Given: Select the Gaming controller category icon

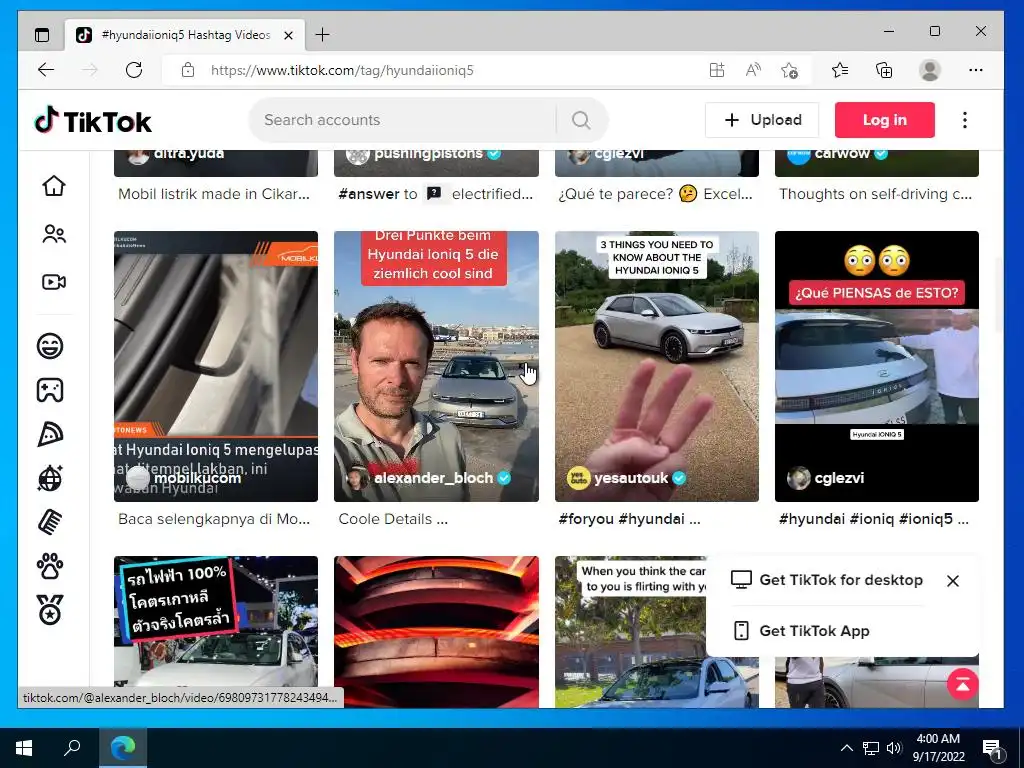Looking at the screenshot, I should pos(50,390).
